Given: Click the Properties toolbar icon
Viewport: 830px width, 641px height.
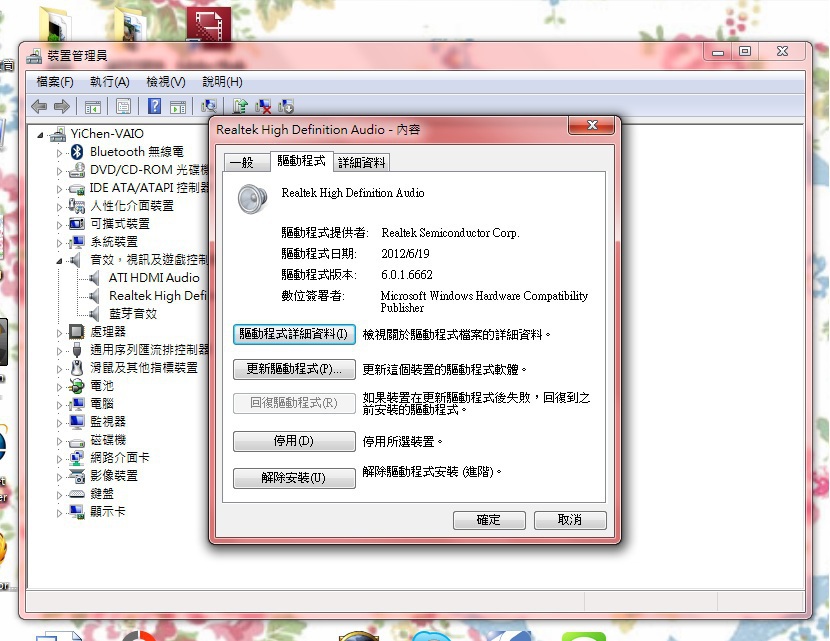Looking at the screenshot, I should pos(123,106).
